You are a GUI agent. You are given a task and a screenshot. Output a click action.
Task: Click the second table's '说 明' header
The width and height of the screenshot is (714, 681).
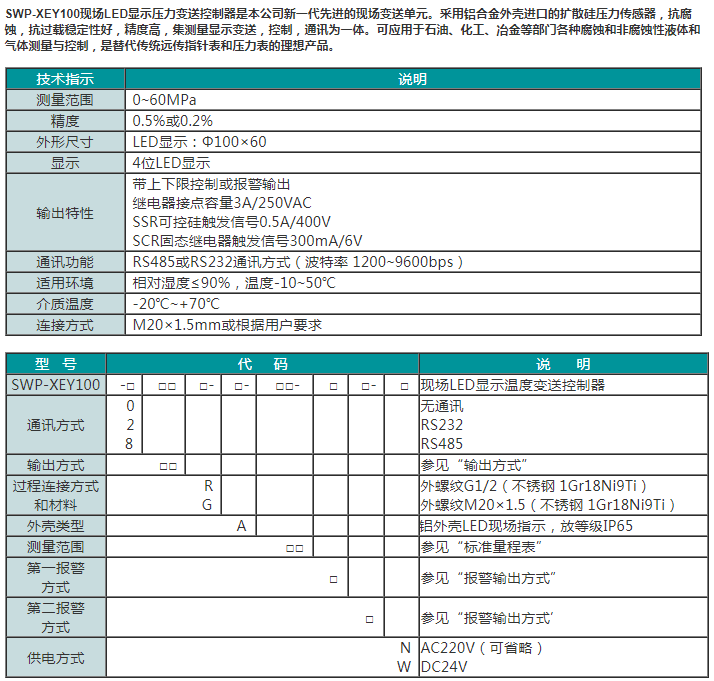[x=563, y=364]
